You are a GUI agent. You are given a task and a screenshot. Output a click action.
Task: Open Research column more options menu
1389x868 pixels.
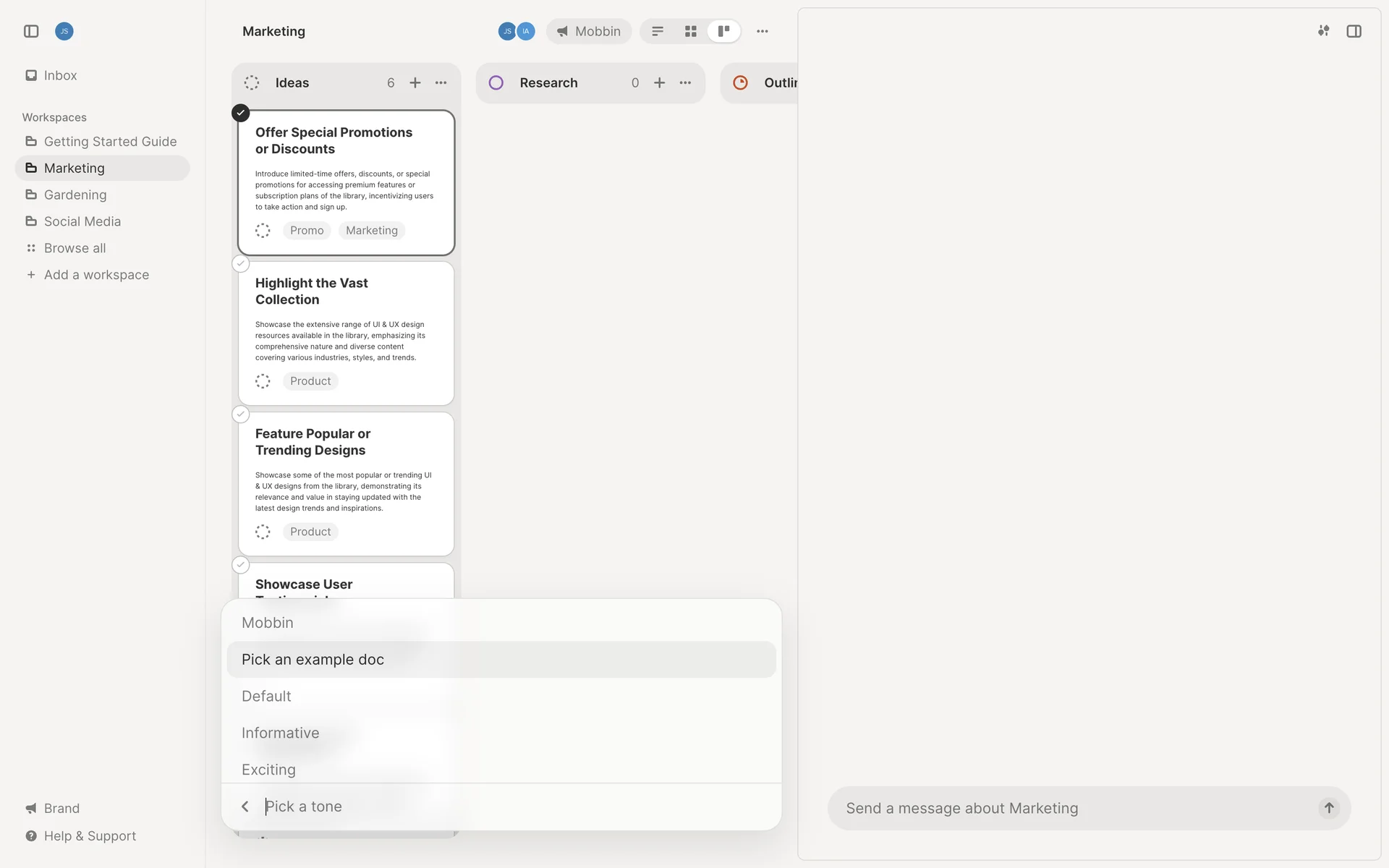(x=685, y=83)
